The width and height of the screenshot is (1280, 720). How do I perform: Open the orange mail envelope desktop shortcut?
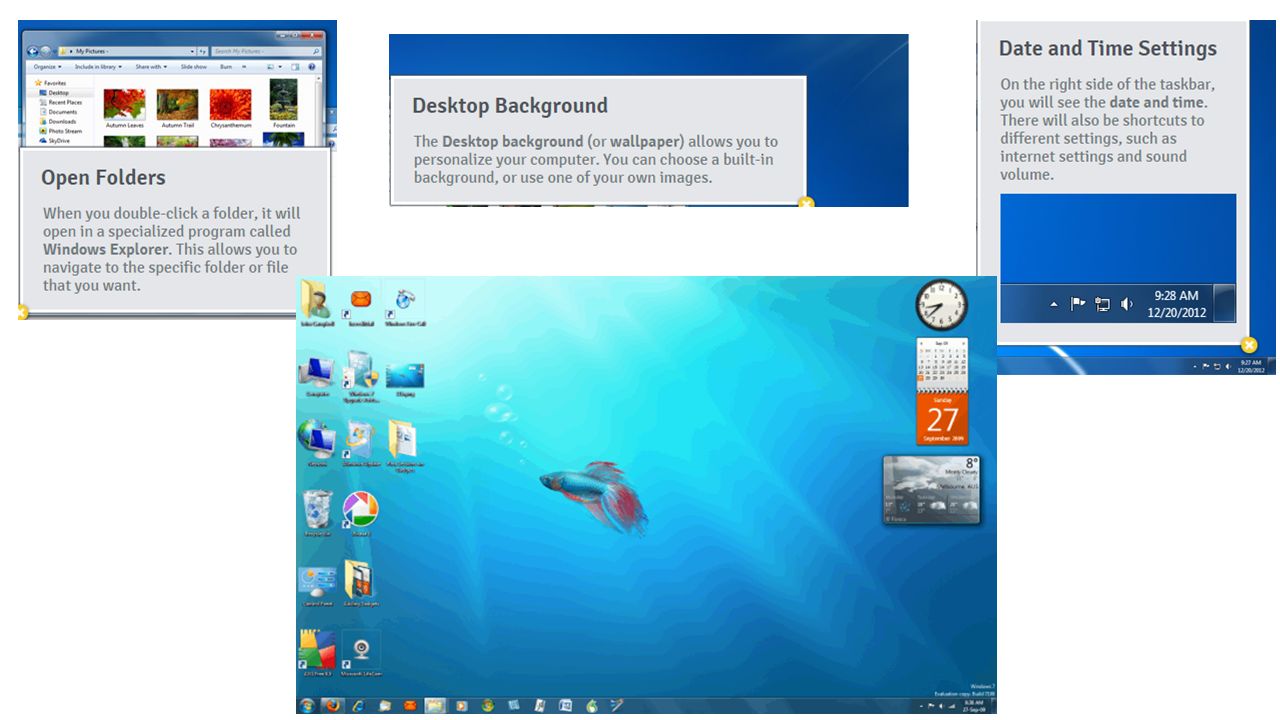pyautogui.click(x=361, y=301)
